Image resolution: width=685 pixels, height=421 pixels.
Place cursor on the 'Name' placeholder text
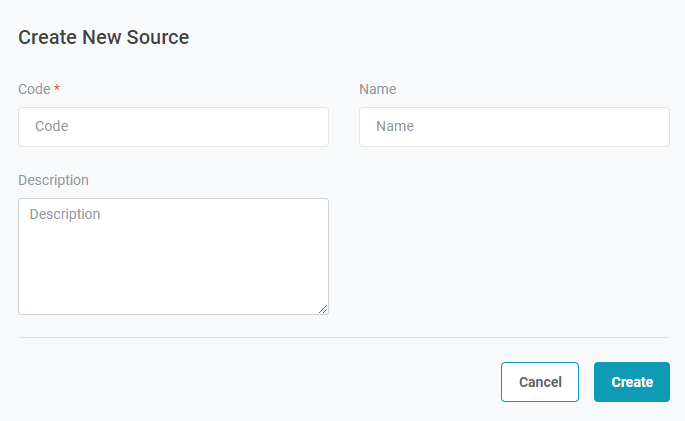(395, 127)
